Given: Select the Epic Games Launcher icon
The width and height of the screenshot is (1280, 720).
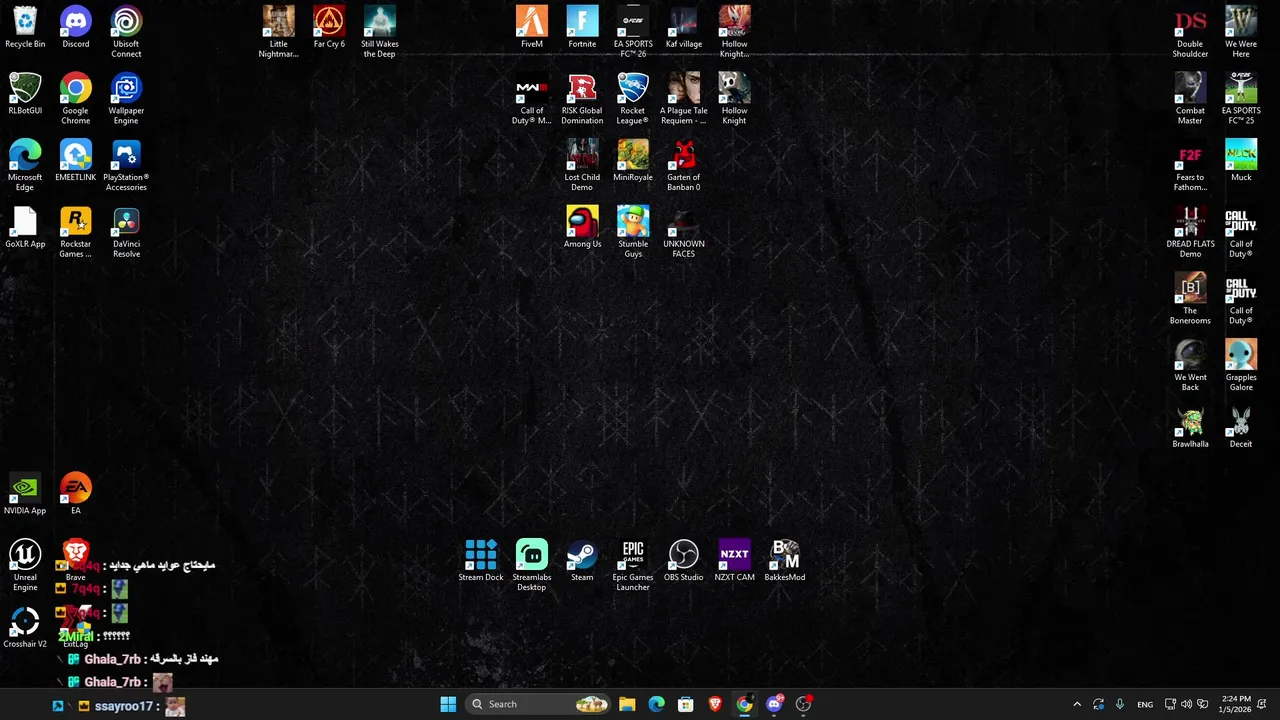Looking at the screenshot, I should [633, 566].
